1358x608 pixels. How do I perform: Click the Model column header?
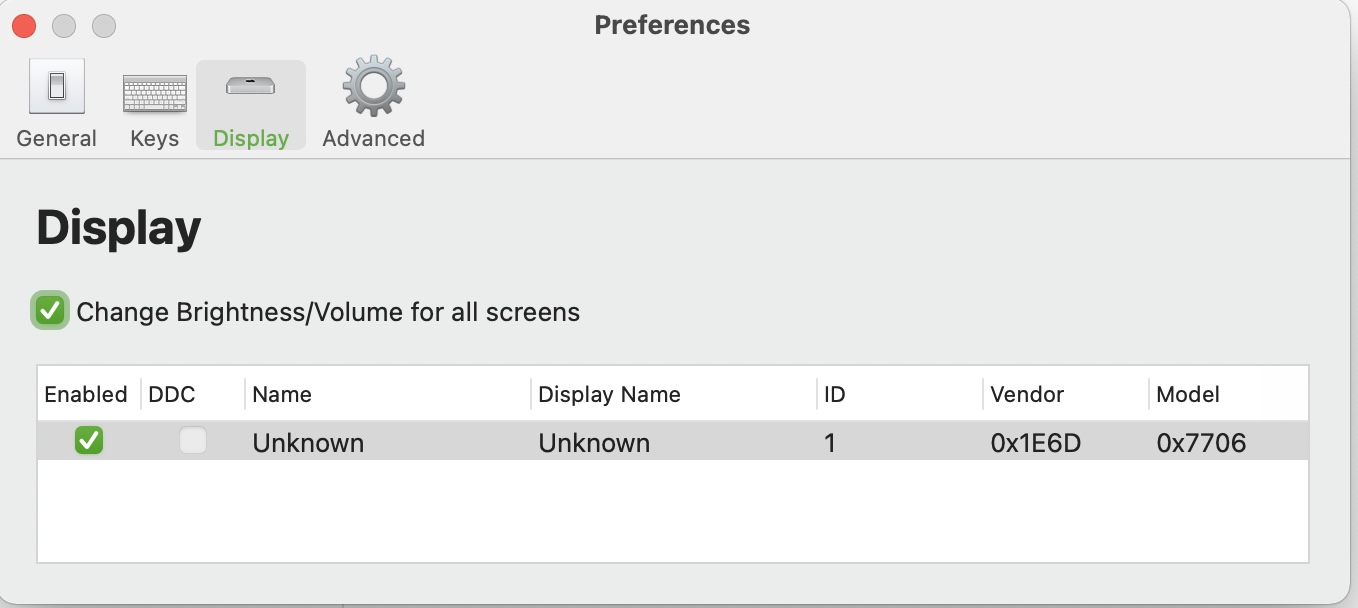(x=1189, y=394)
